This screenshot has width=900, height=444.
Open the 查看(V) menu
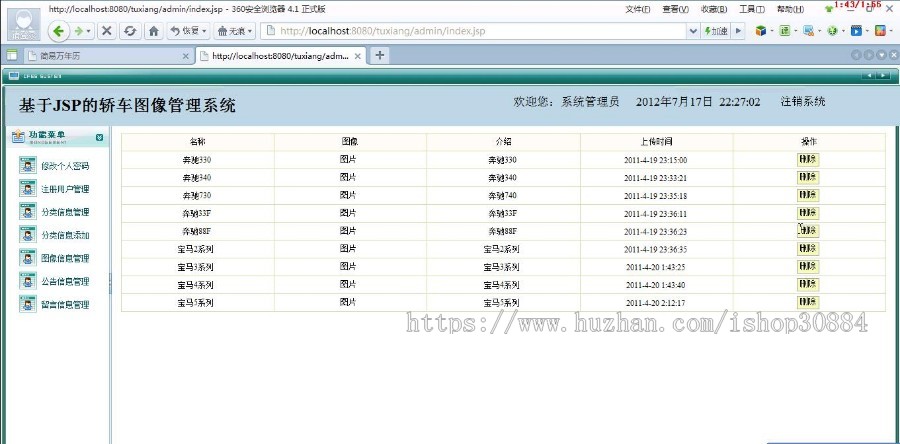(x=675, y=9)
